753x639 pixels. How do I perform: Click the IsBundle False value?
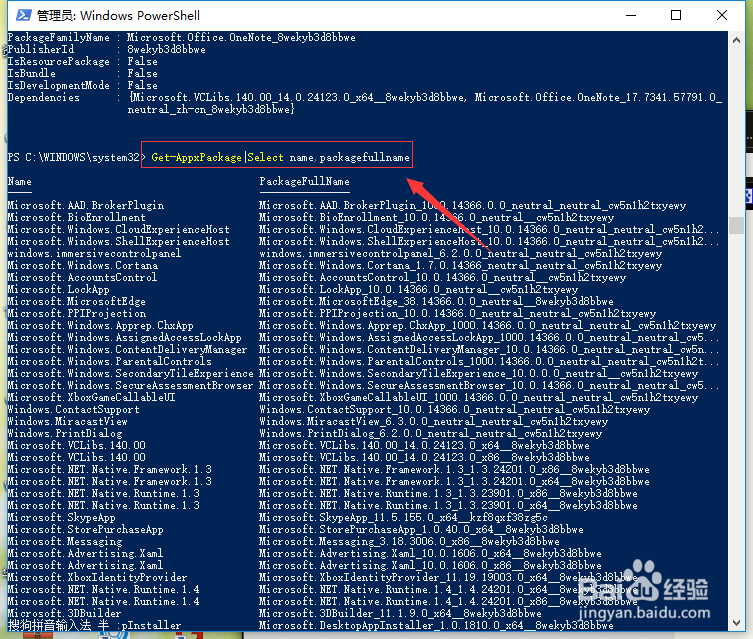[x=143, y=73]
